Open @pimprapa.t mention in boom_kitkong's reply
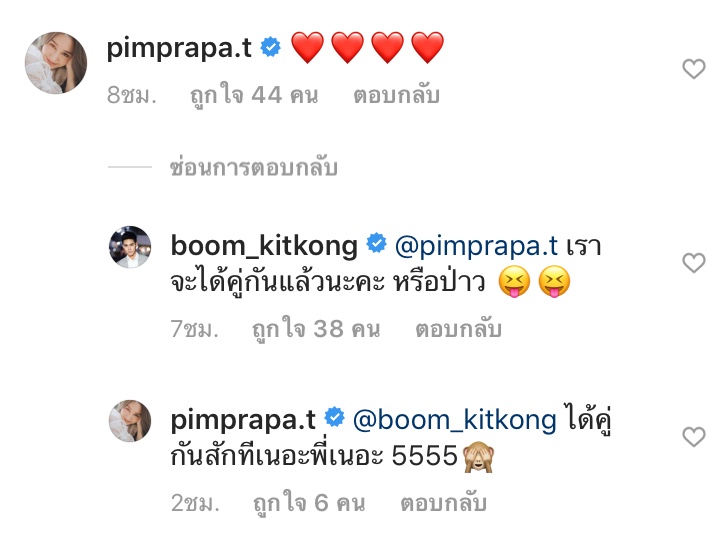Viewport: 710px width, 548px height. tap(476, 246)
